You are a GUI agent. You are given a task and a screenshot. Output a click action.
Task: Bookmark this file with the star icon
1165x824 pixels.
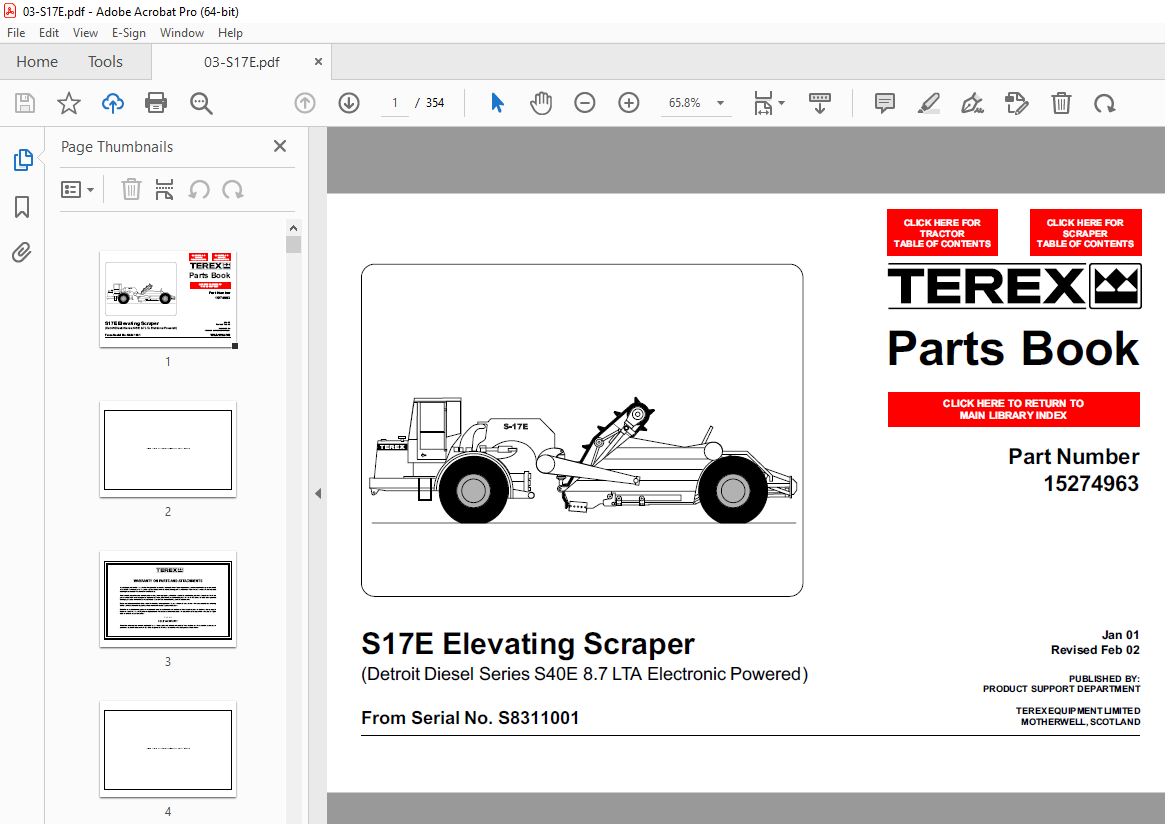(68, 103)
